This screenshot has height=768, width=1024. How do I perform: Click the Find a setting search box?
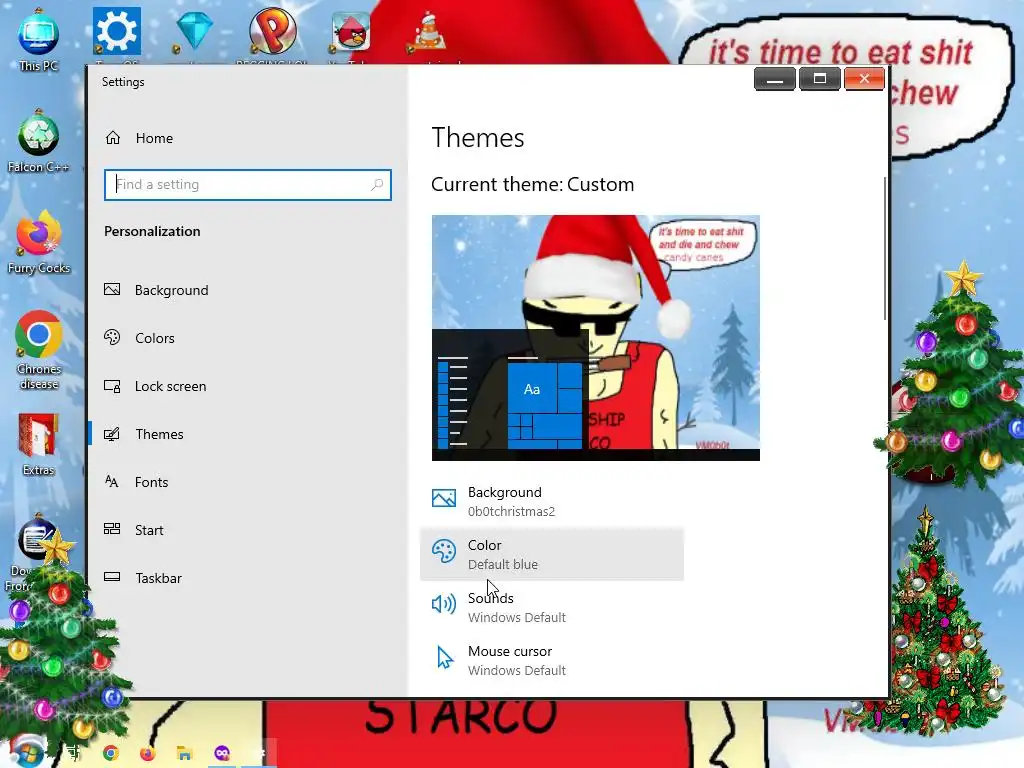[248, 185]
